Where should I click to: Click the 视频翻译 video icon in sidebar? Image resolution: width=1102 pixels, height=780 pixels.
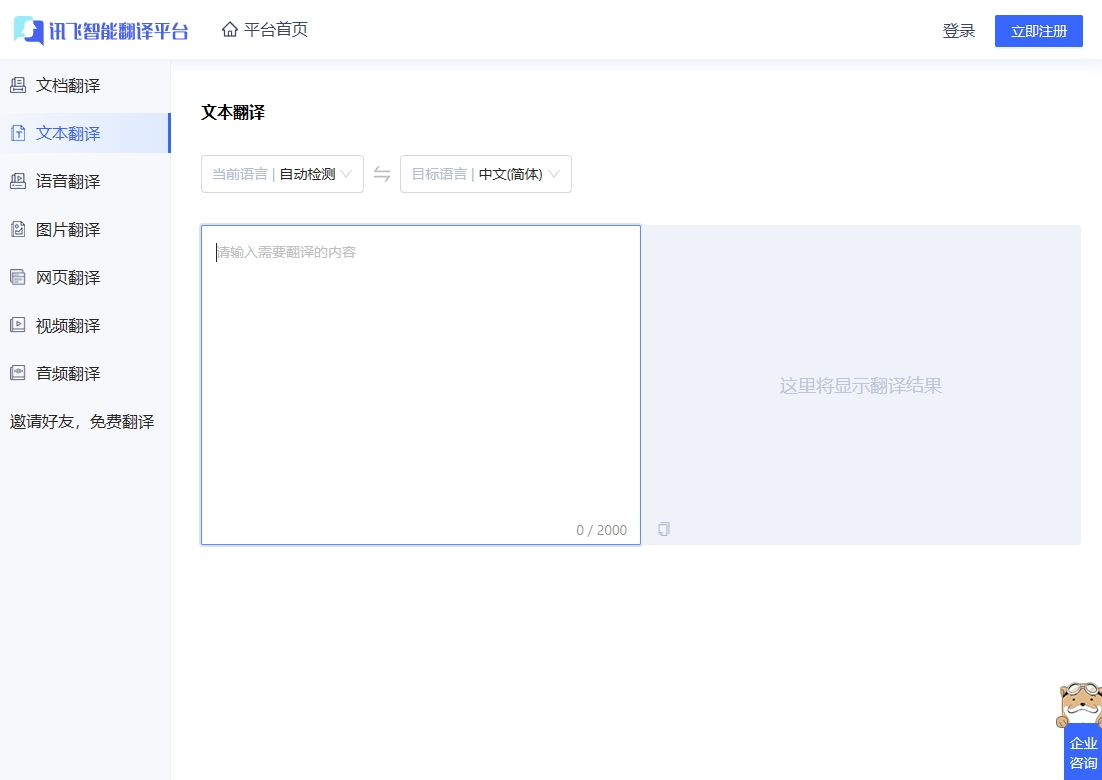[x=18, y=325]
